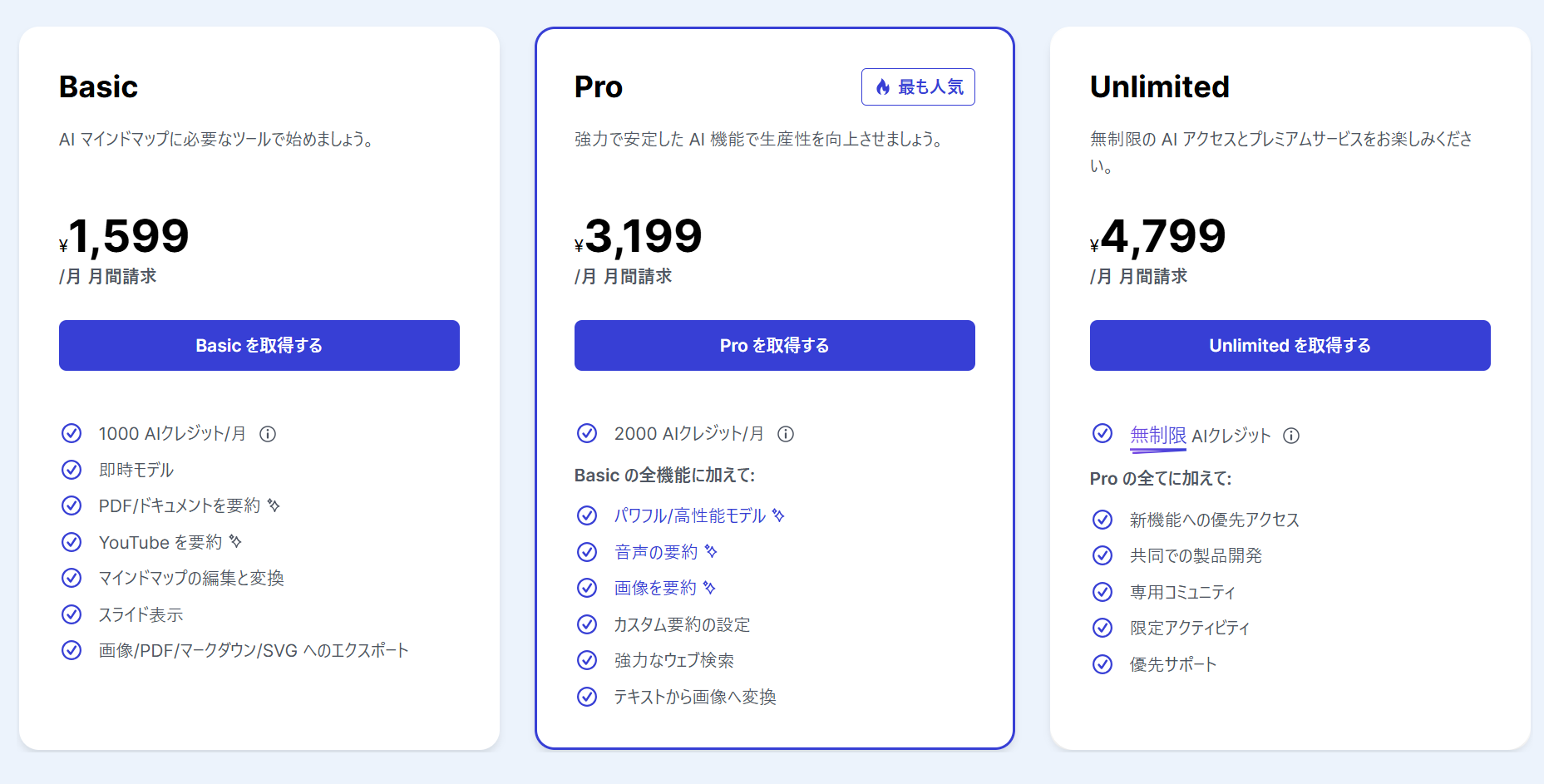Click checkmark icon beside 即時モデル
Viewport: 1544px width, 784px height.
[x=72, y=470]
